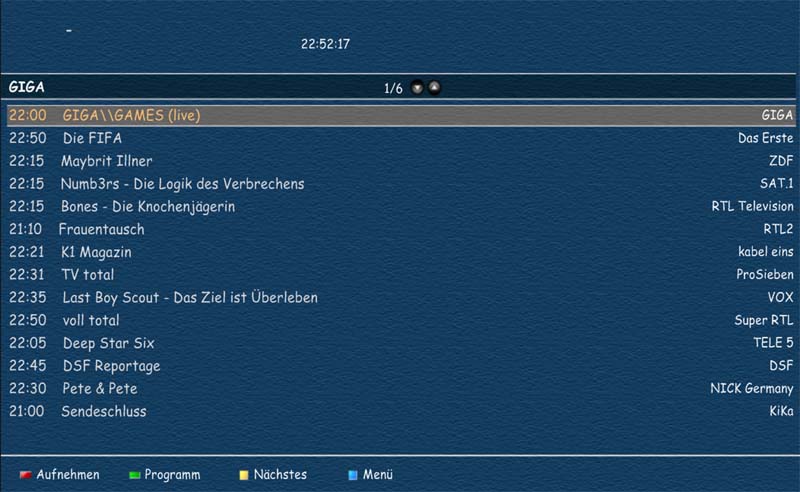Click the blue Menü key icon
800x492 pixels.
353,475
